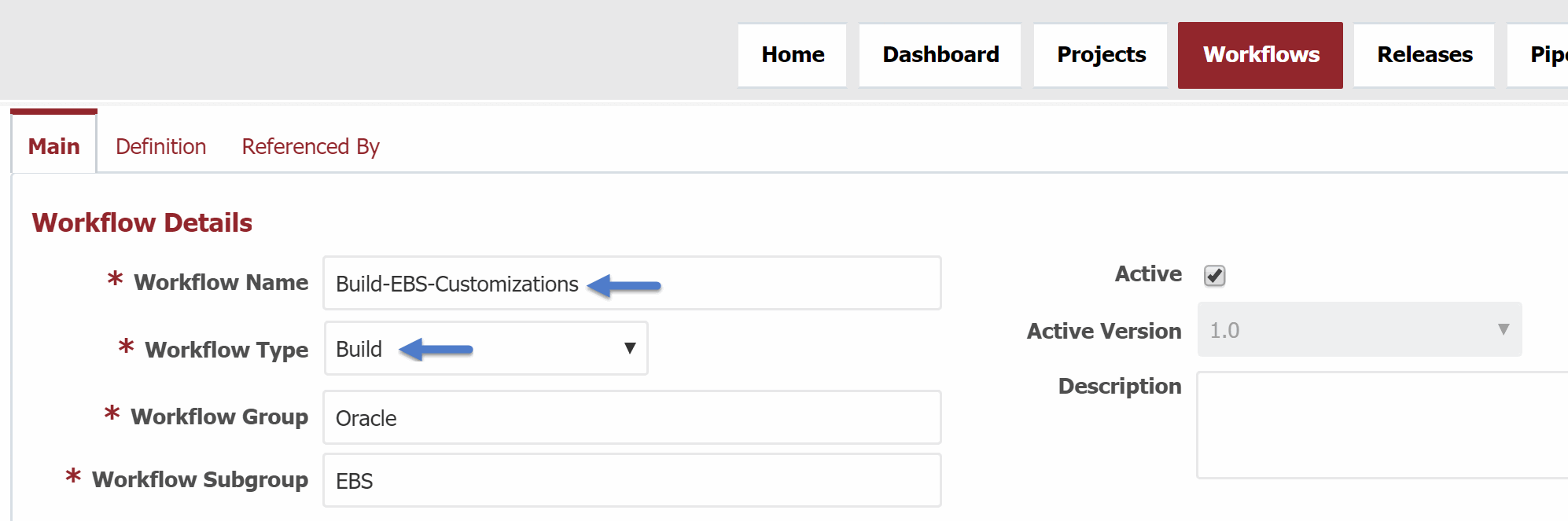1568x521 pixels.
Task: Click inside the Description text area
Action: [1382, 425]
